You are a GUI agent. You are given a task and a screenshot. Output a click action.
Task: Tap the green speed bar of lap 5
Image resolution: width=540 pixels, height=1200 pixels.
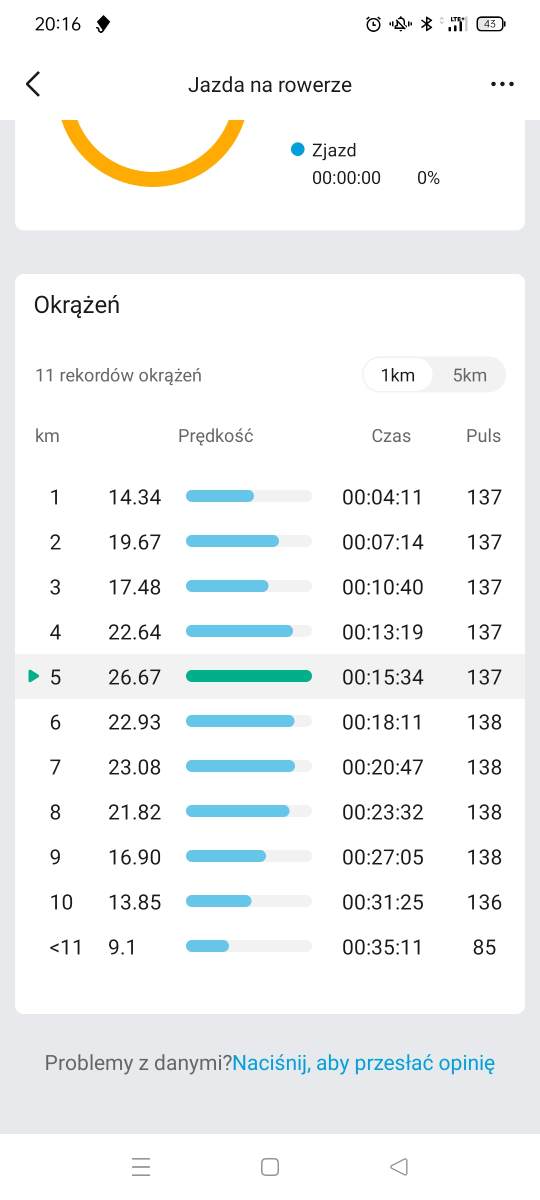point(249,677)
